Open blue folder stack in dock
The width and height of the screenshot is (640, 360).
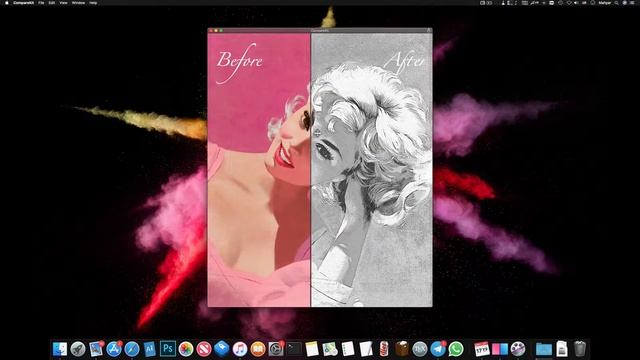pos(544,349)
